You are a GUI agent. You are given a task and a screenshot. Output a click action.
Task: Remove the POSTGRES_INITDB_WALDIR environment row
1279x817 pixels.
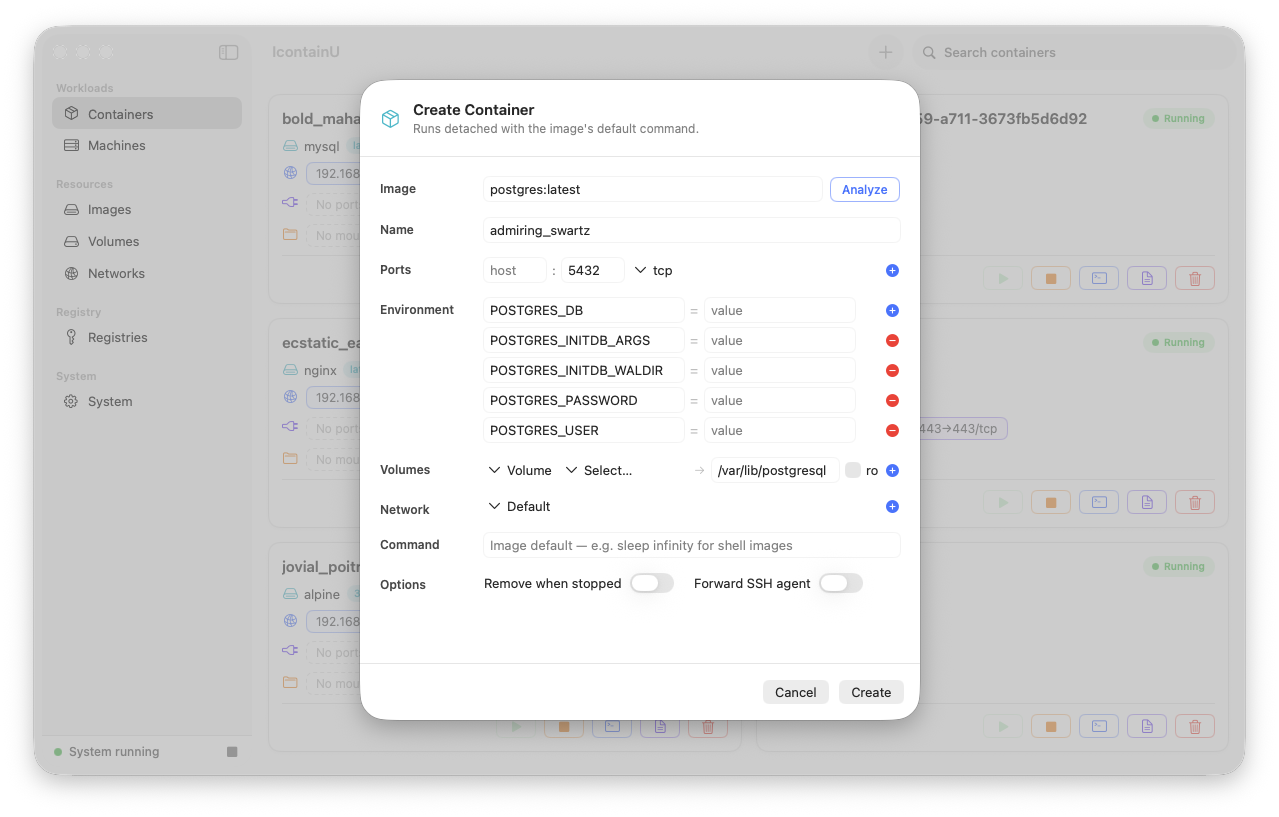892,370
